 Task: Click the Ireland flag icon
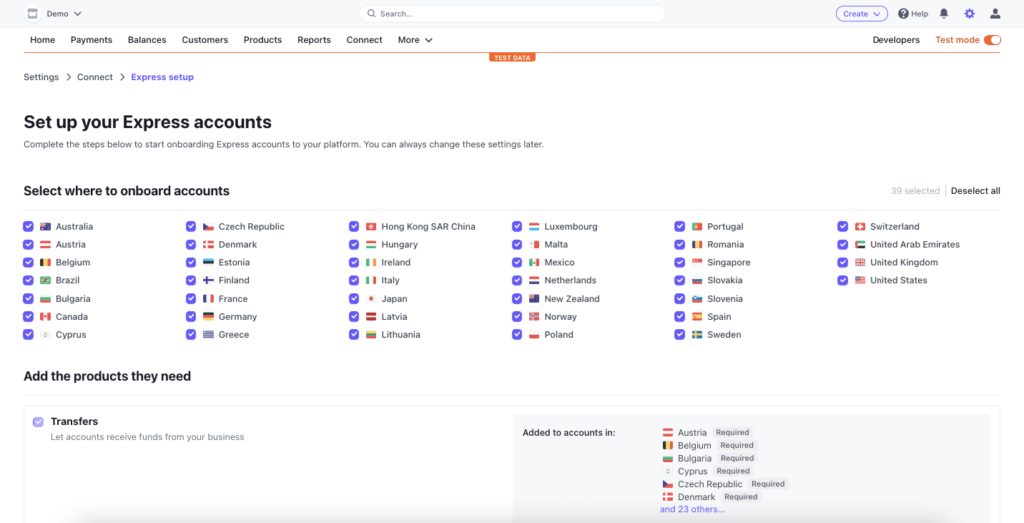coord(371,262)
